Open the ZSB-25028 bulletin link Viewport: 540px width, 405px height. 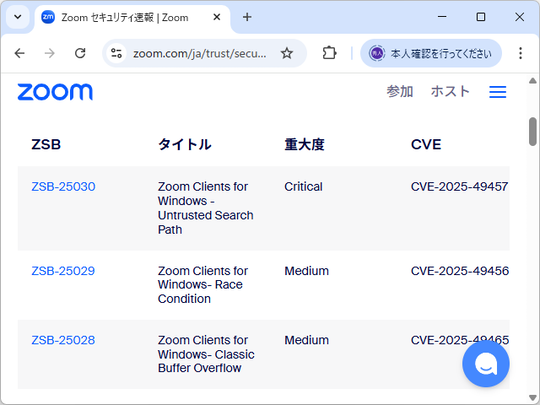tap(63, 340)
